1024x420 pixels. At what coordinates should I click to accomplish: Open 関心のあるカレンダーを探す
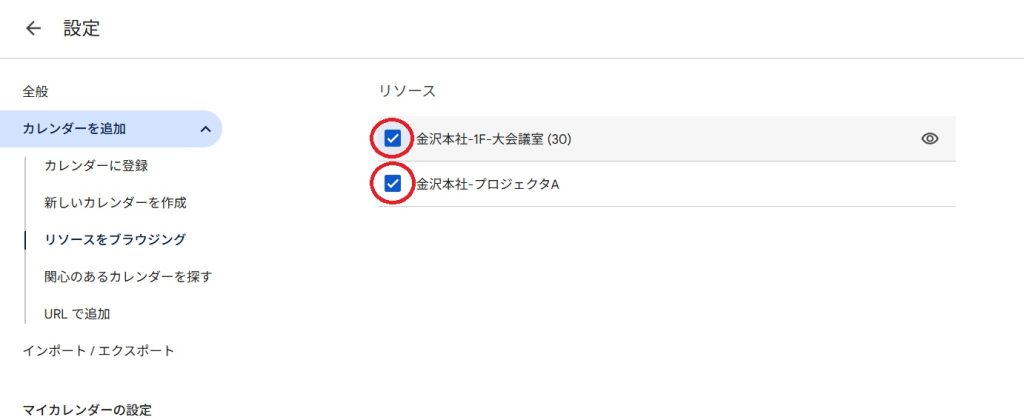point(128,277)
